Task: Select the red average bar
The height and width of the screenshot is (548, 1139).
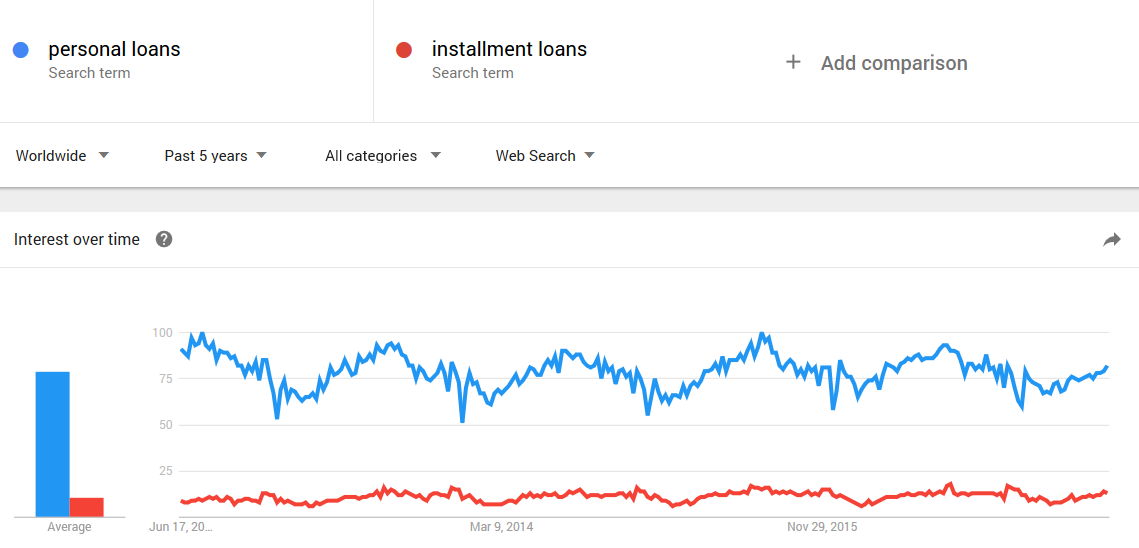Action: tap(86, 507)
